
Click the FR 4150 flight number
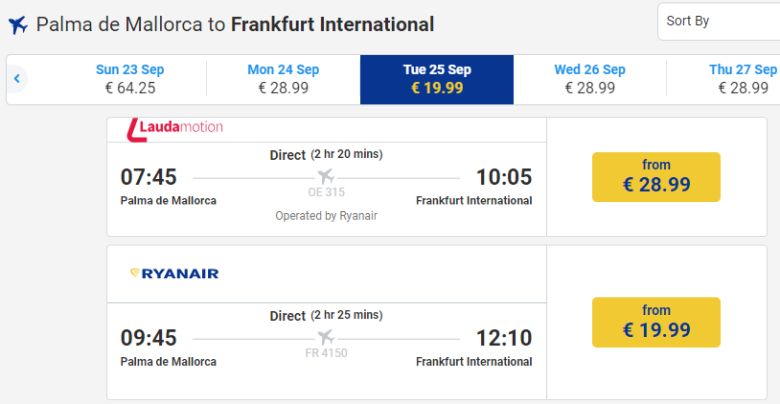(x=326, y=353)
